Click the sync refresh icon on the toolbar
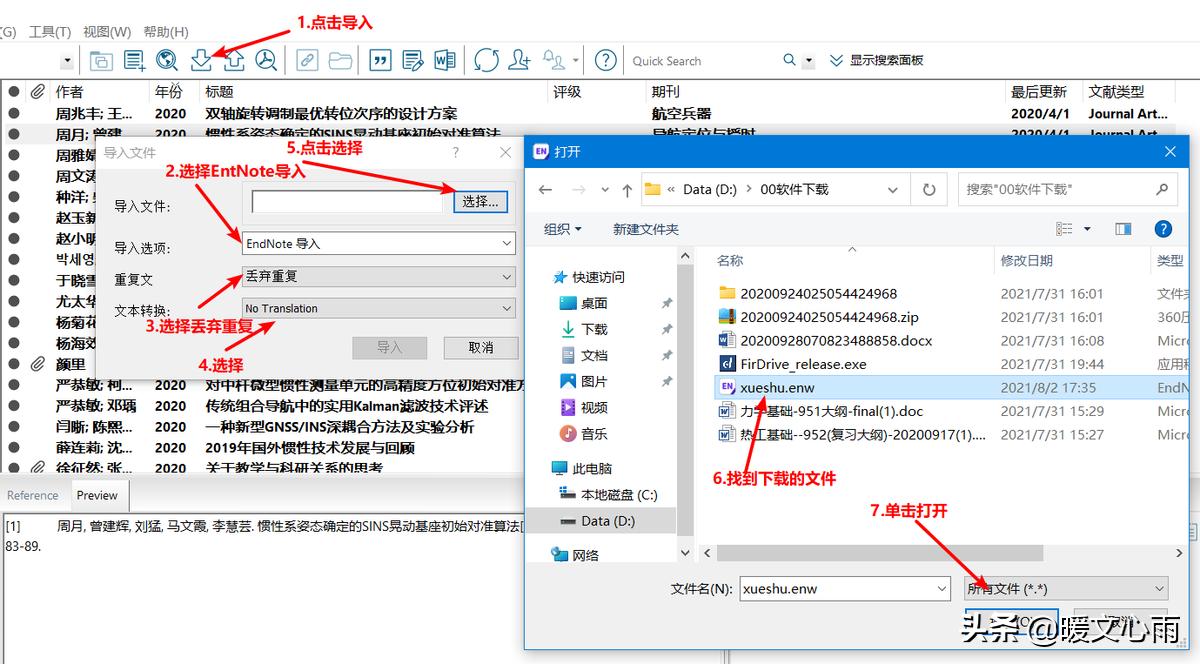The image size is (1200, 664). click(486, 60)
